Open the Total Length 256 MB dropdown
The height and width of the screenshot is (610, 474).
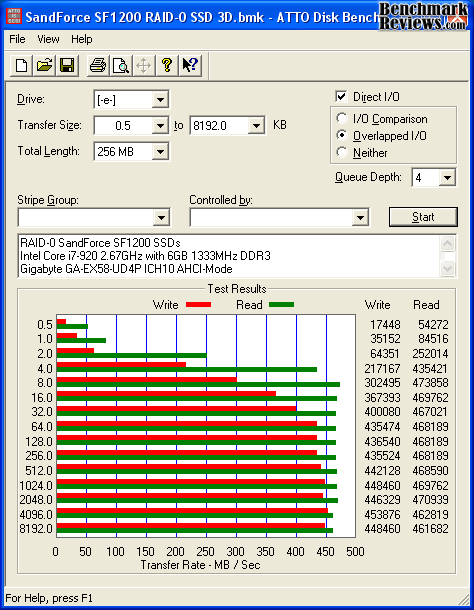click(x=160, y=151)
